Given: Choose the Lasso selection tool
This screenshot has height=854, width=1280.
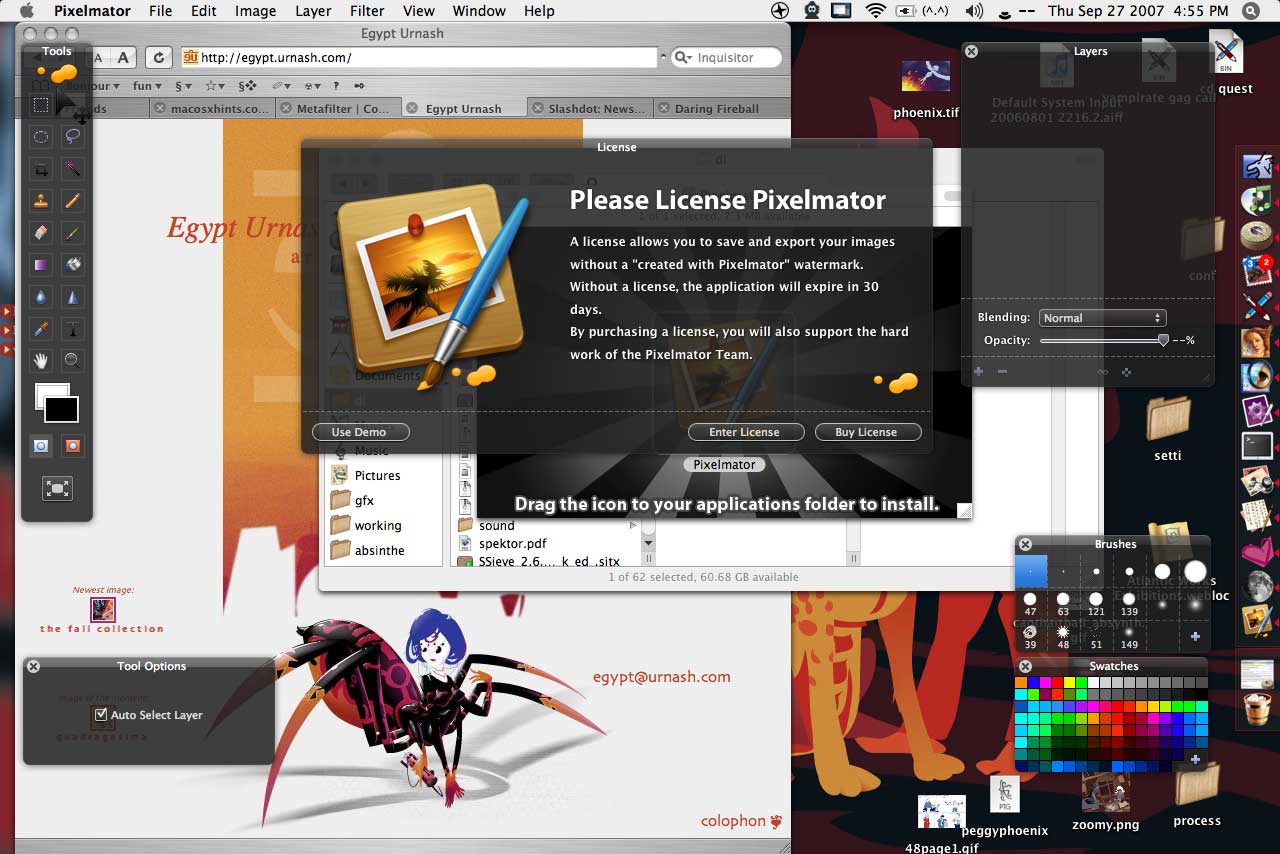Looking at the screenshot, I should [72, 136].
